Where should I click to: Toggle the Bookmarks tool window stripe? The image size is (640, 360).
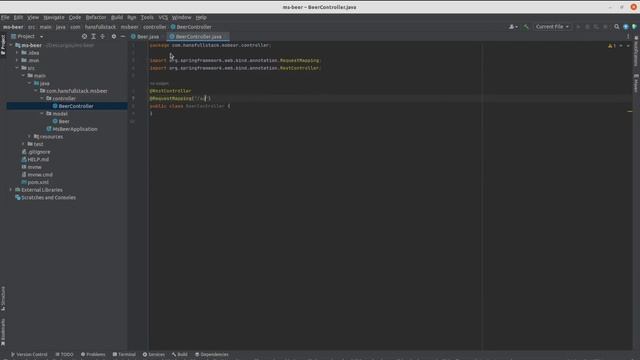3,332
